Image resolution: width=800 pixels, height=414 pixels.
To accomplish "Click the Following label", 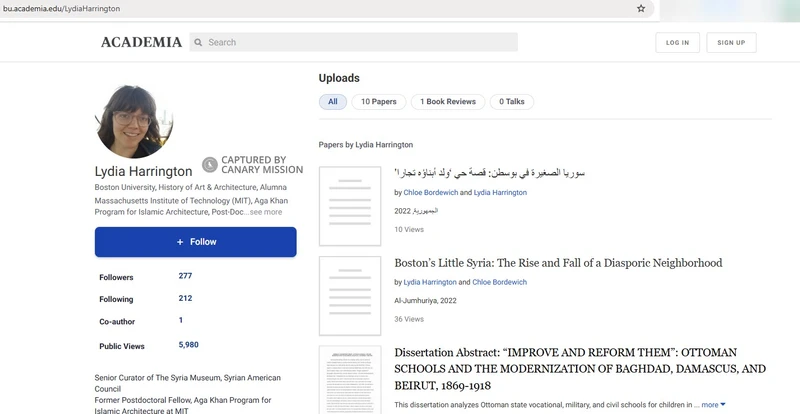I will tap(116, 300).
